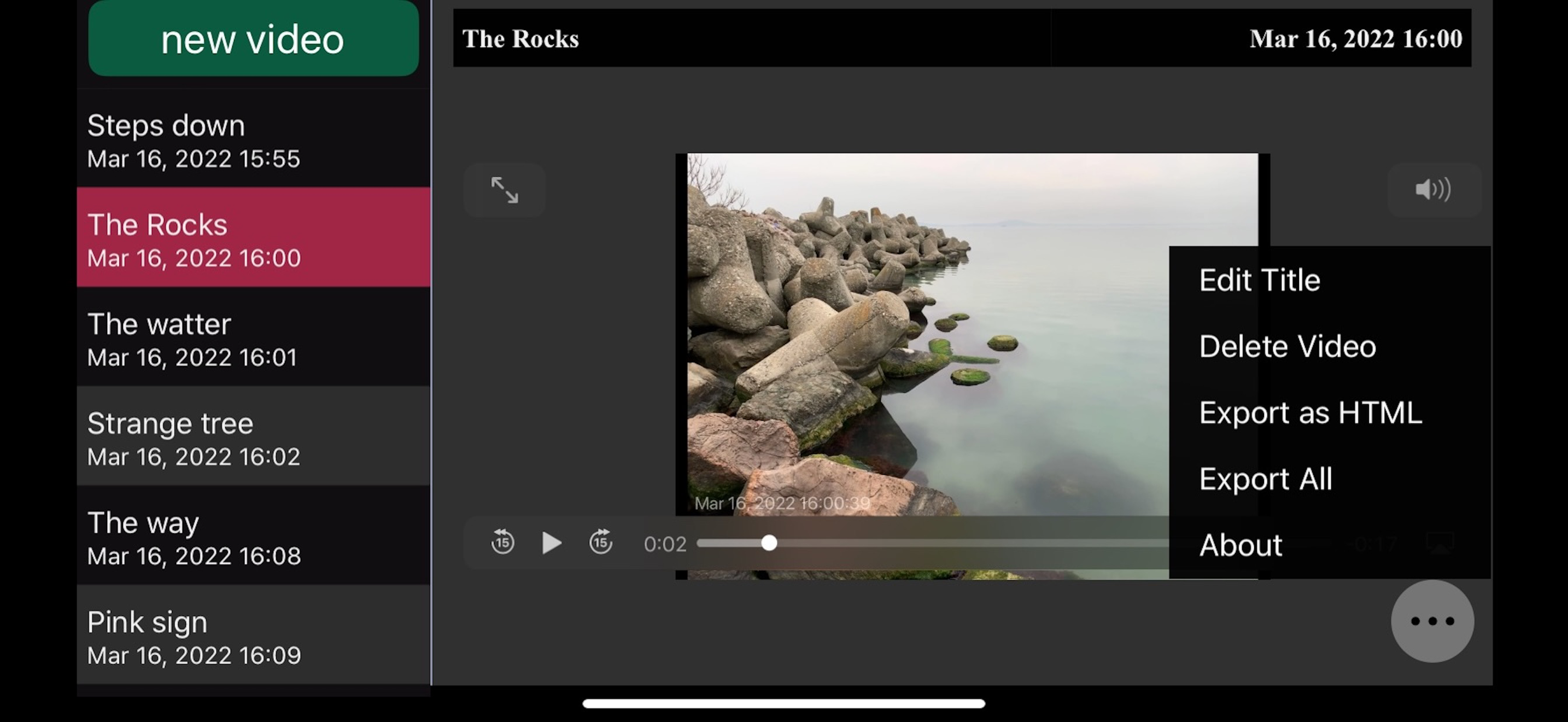1568x722 pixels.
Task: Click The Rocks title in header
Action: (520, 39)
